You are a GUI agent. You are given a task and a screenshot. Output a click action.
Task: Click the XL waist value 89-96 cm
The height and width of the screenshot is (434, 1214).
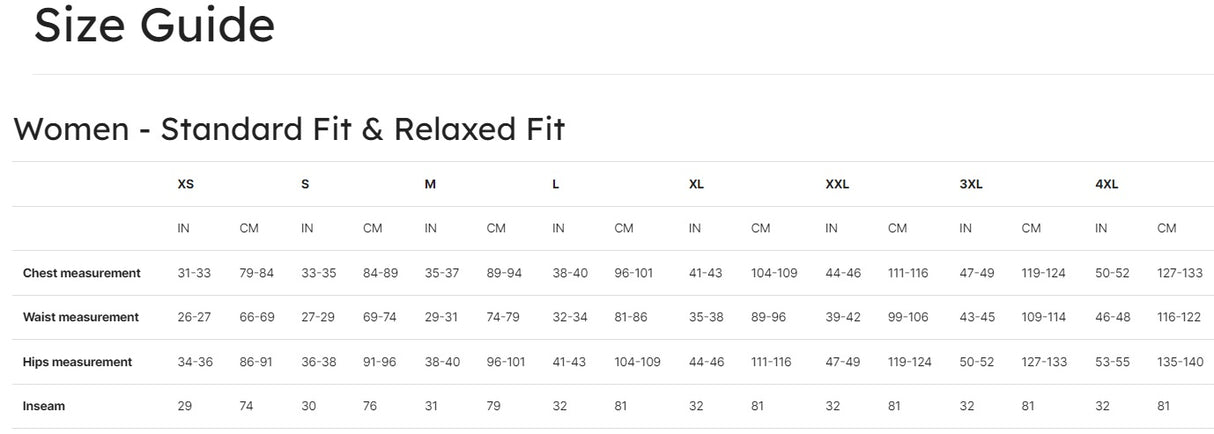pyautogui.click(x=769, y=317)
